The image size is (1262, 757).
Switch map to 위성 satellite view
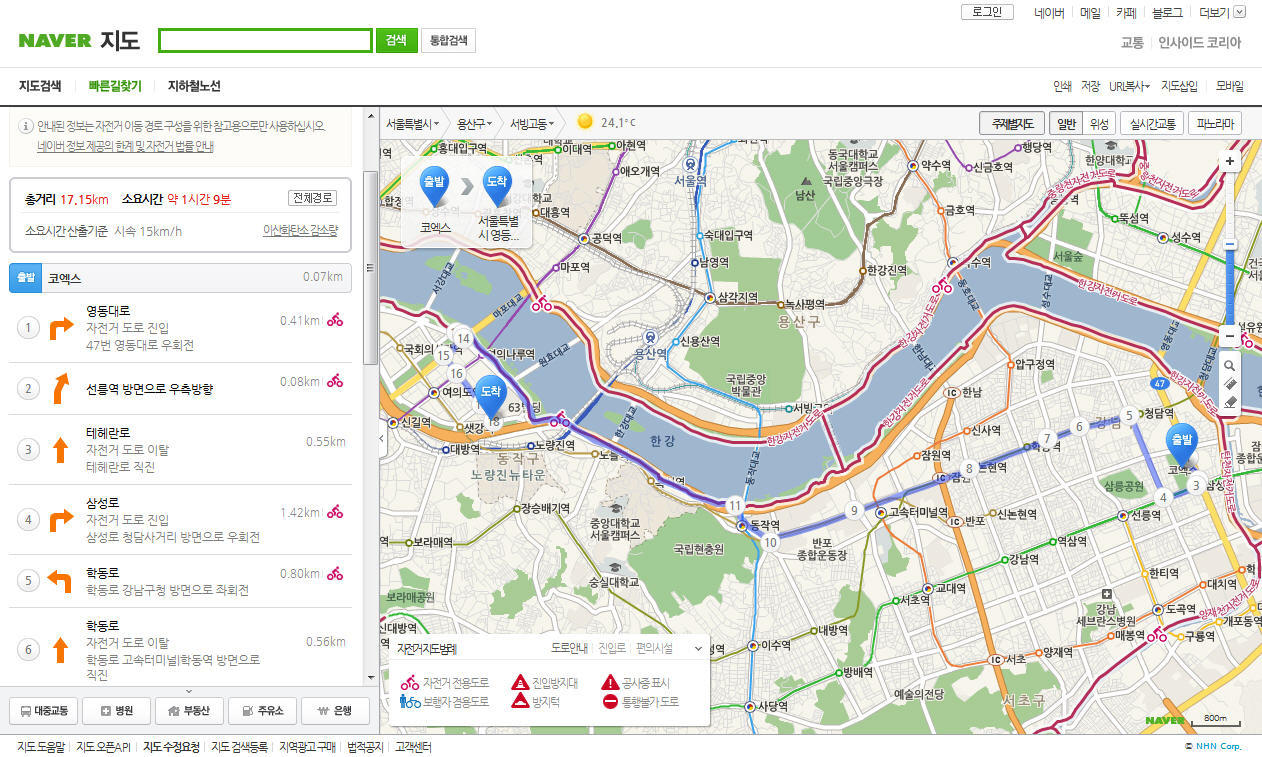pos(1098,124)
